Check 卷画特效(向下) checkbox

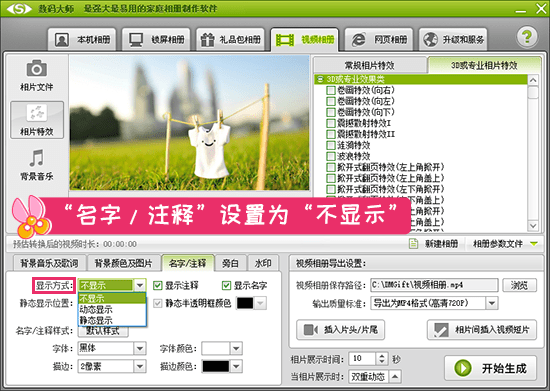pos(331,112)
